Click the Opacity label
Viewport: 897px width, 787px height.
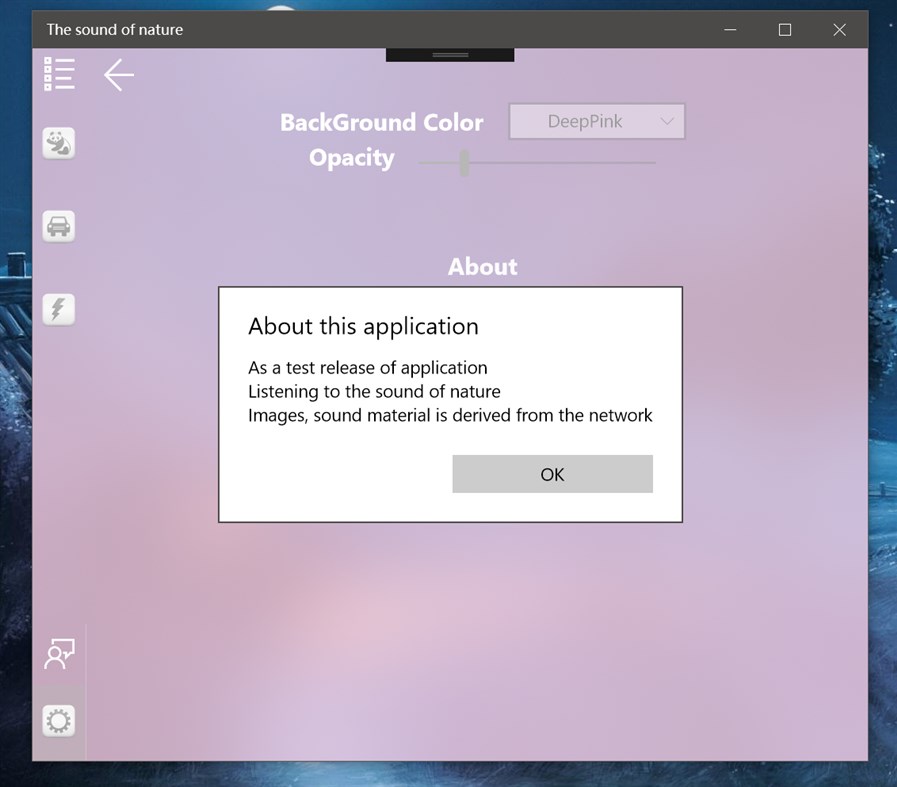point(352,158)
